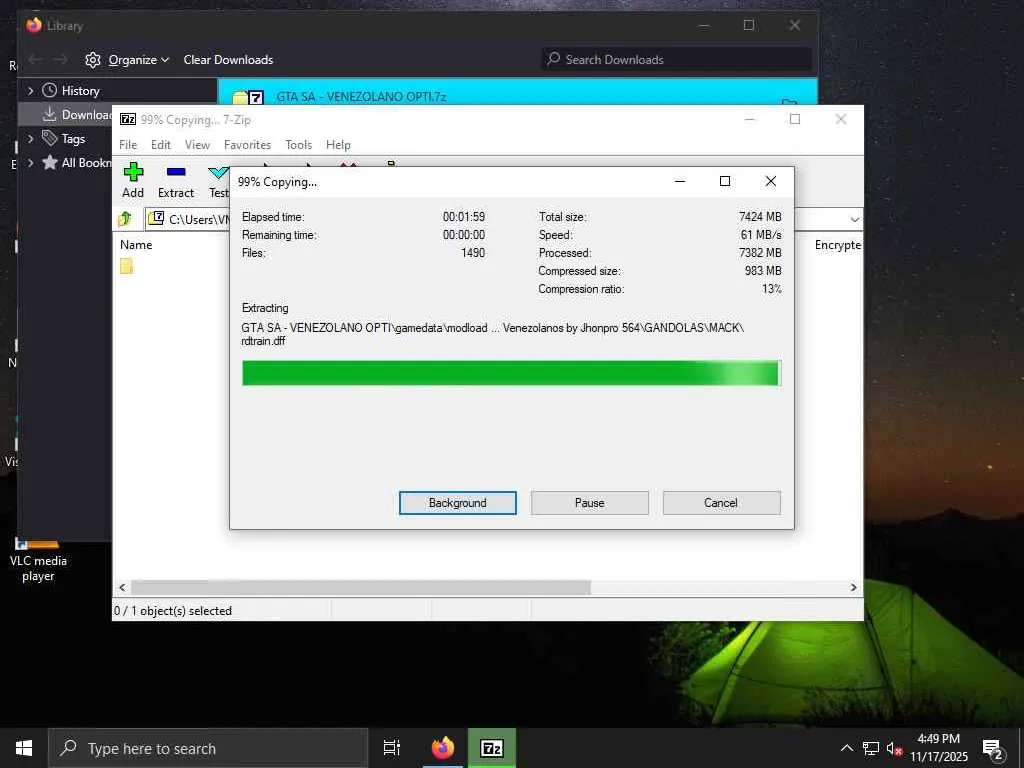Click the Total size value 7424 MB
1024x768 pixels.
(760, 216)
